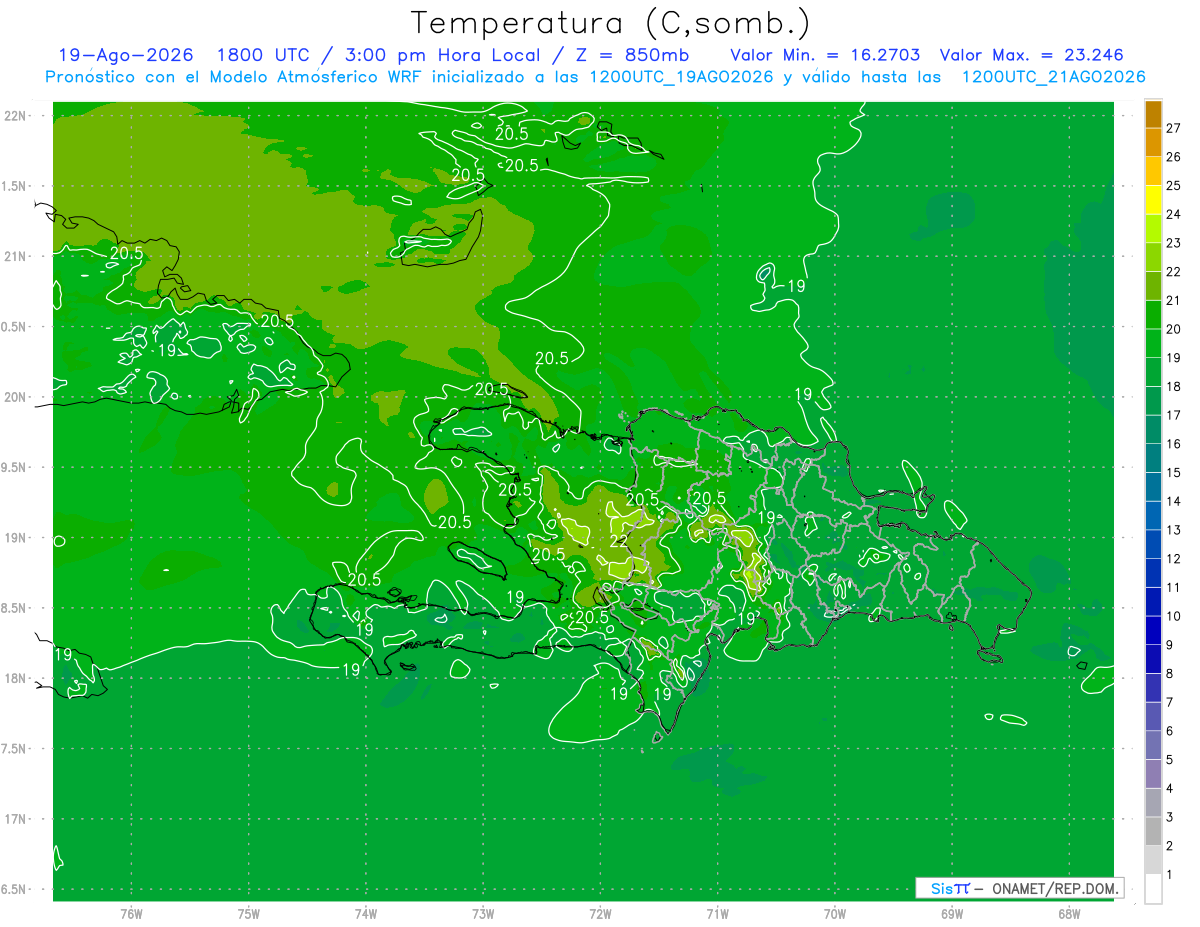Click the yellow swatch between 24 and 25
Viewport: 1200px width, 927px height.
tap(1153, 200)
